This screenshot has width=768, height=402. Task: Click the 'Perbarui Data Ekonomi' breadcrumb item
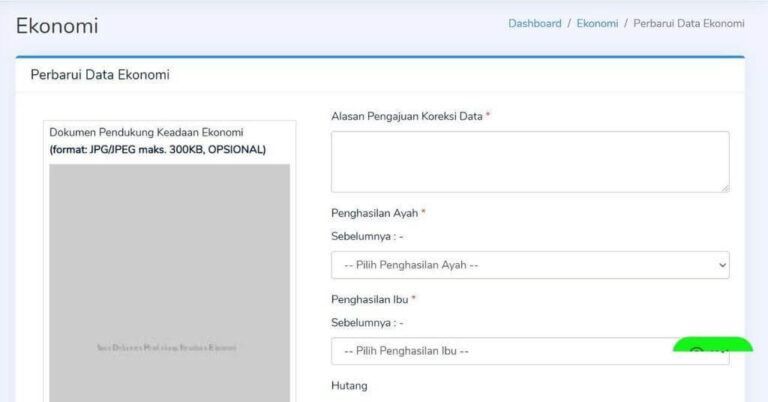pyautogui.click(x=689, y=23)
